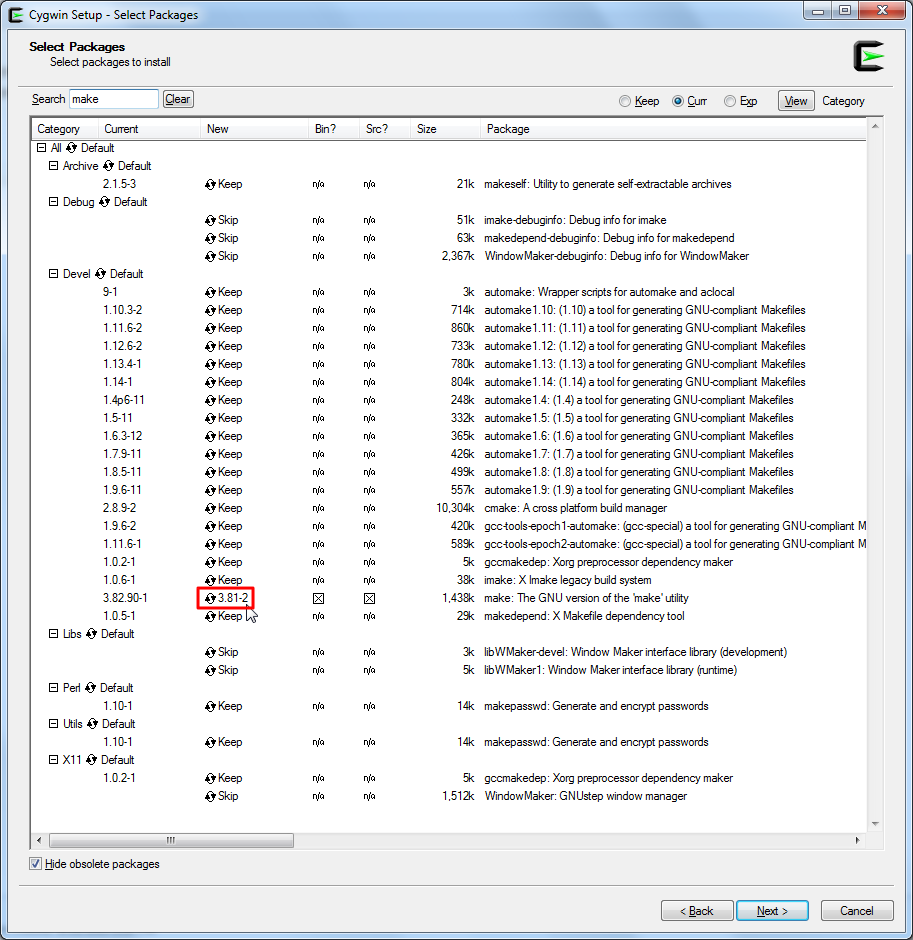The height and width of the screenshot is (940, 913).
Task: Click the cycle icon beside All Default
Action: click(71, 148)
